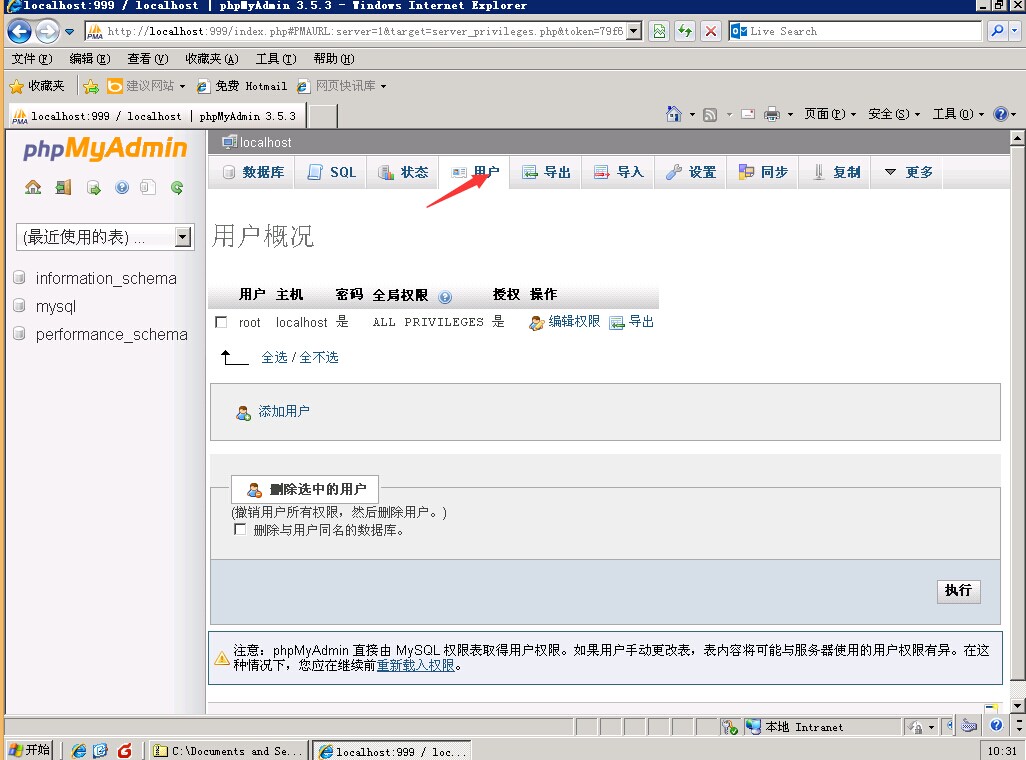Click the browser Forward arrow button

point(47,31)
